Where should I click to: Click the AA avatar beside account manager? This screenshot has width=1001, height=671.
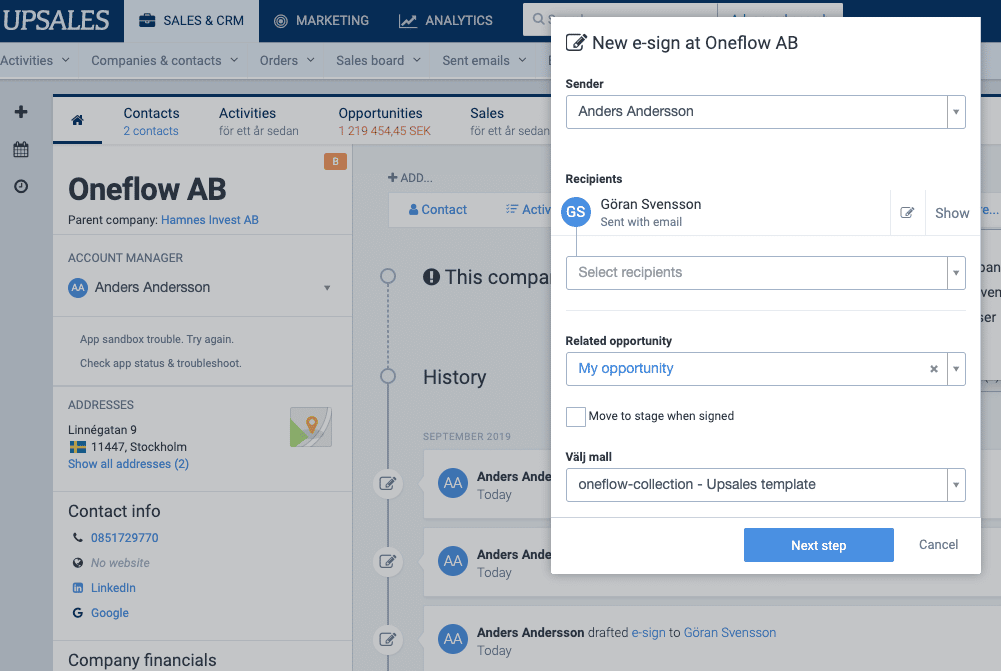[x=78, y=287]
